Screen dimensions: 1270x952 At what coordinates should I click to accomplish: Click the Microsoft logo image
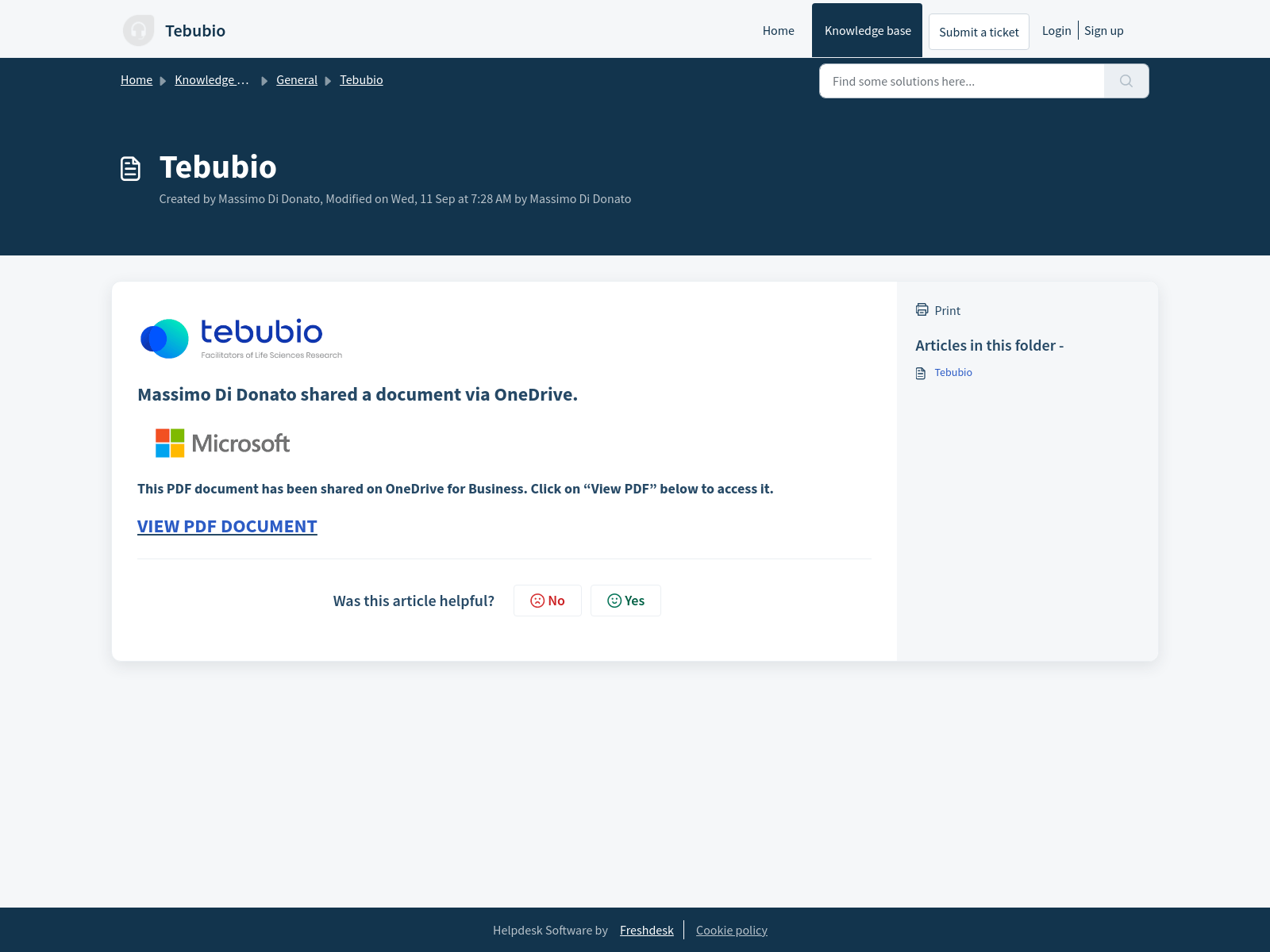[x=222, y=443]
